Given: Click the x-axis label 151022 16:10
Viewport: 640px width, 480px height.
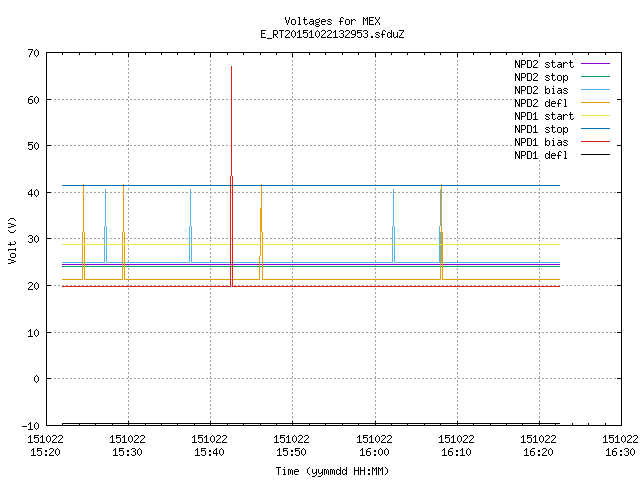Looking at the screenshot, I should coord(456,446).
